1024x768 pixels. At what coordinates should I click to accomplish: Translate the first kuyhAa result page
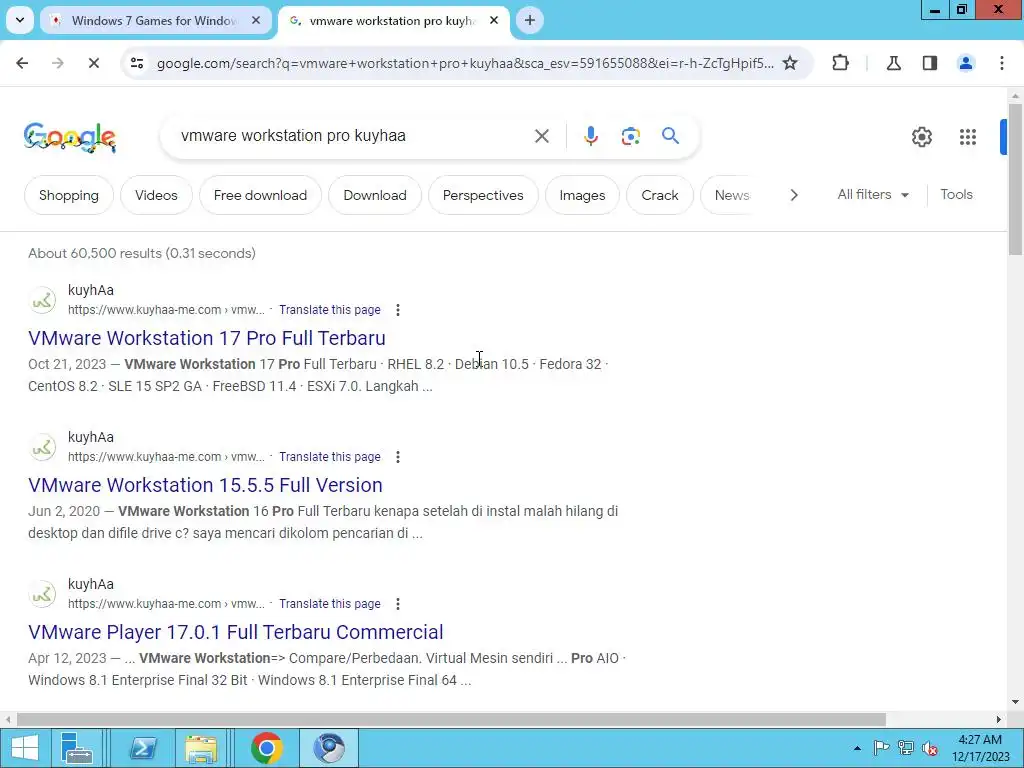330,310
